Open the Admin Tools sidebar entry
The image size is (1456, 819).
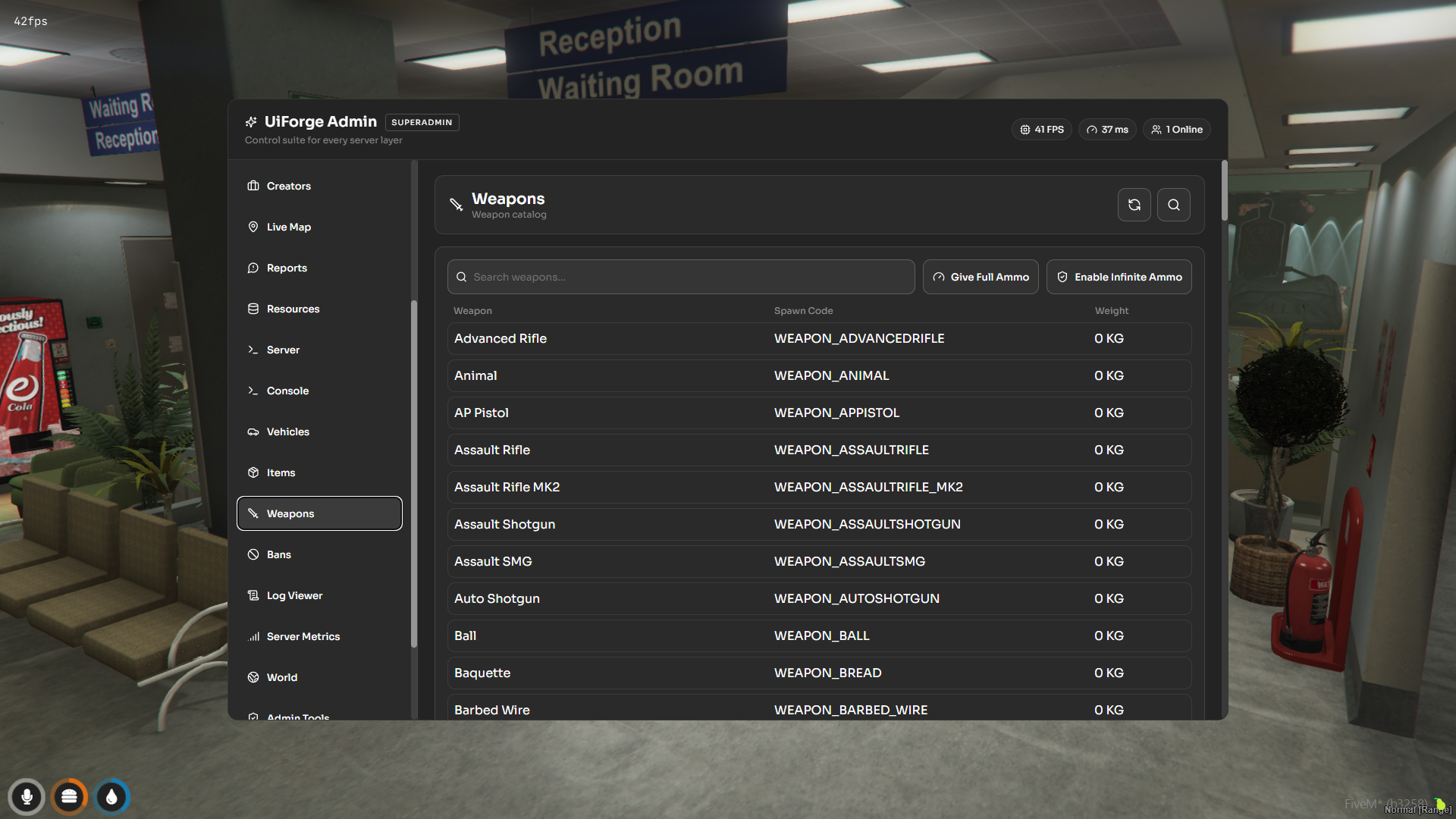click(x=319, y=714)
